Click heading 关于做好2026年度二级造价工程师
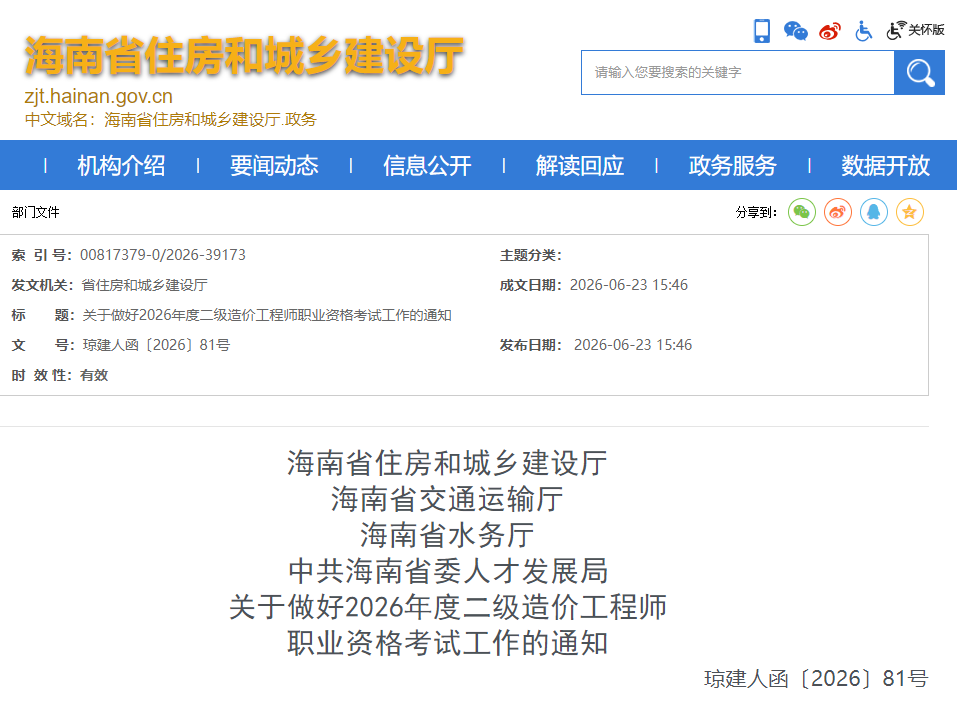The image size is (957, 715). 447,608
